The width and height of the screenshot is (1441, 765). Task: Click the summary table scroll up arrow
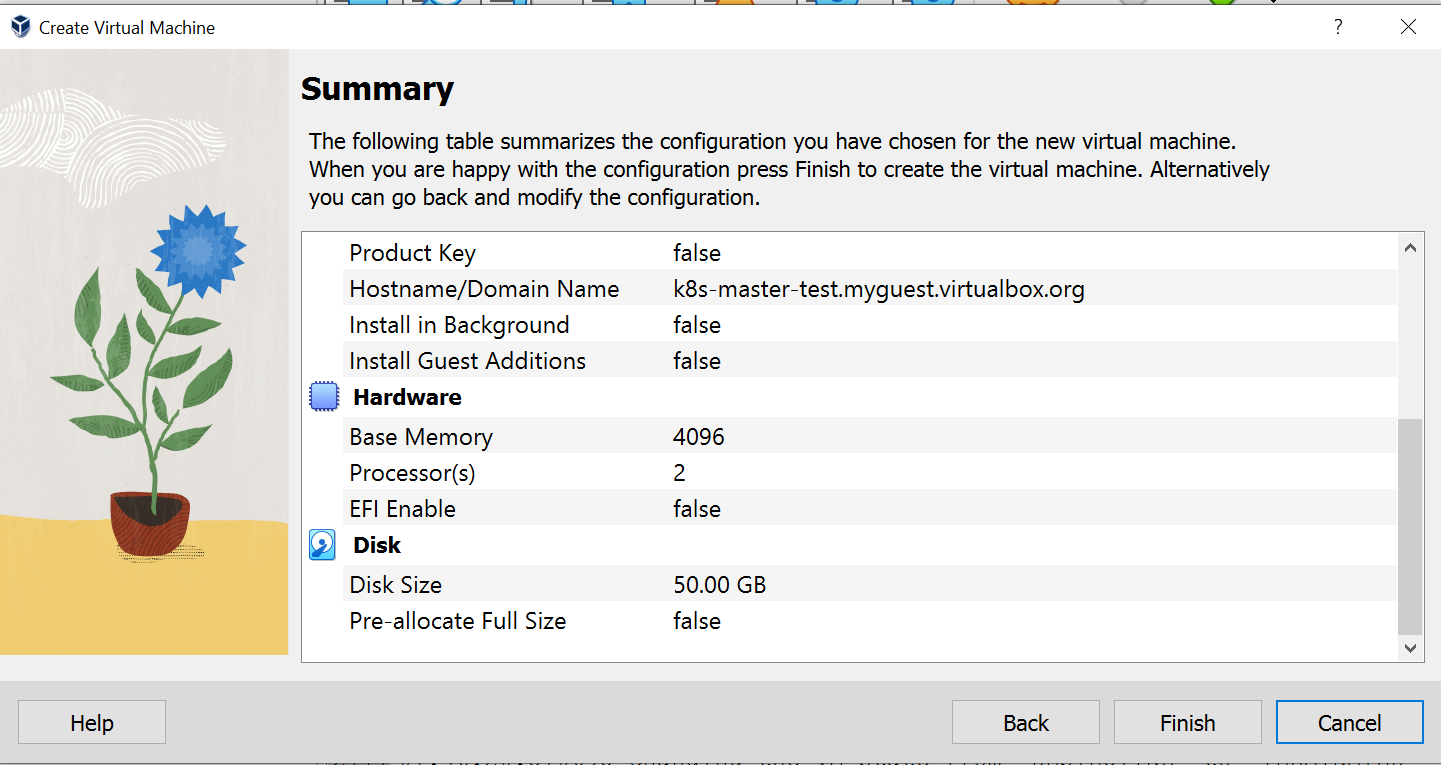[x=1410, y=248]
